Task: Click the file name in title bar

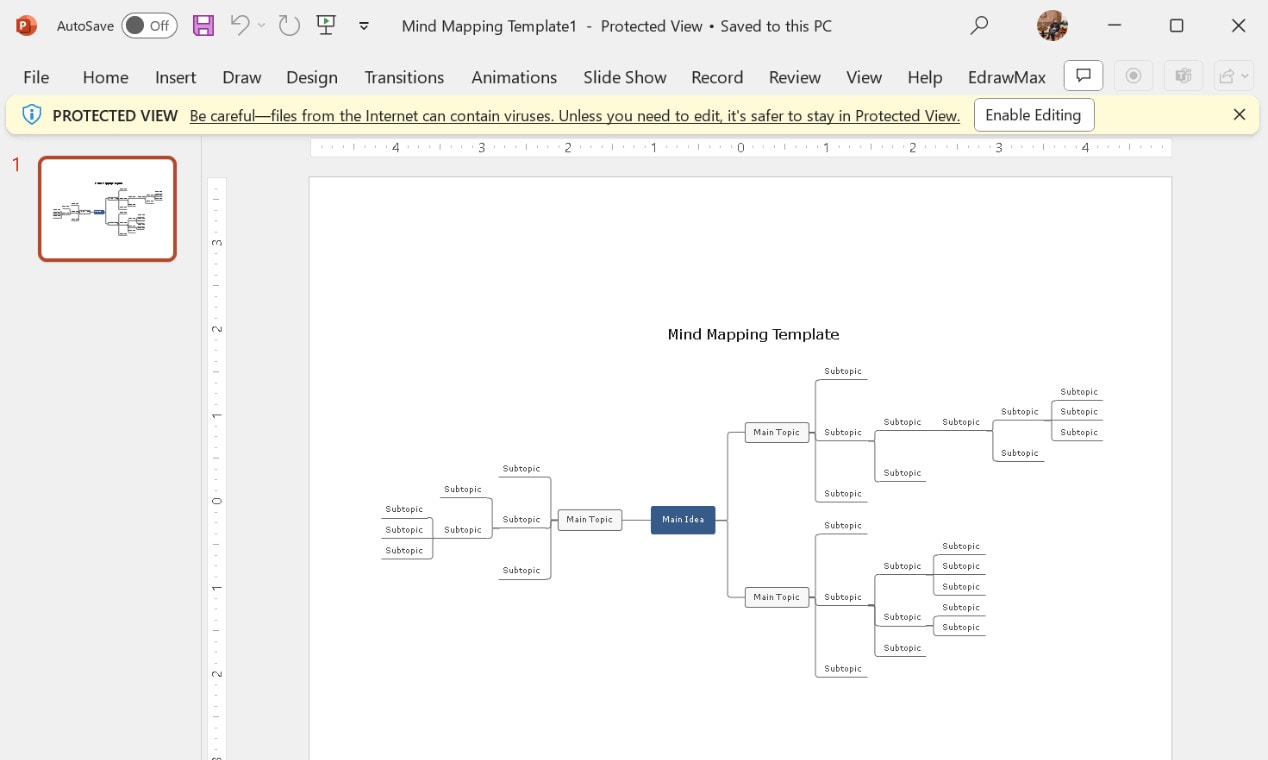Action: pos(489,26)
